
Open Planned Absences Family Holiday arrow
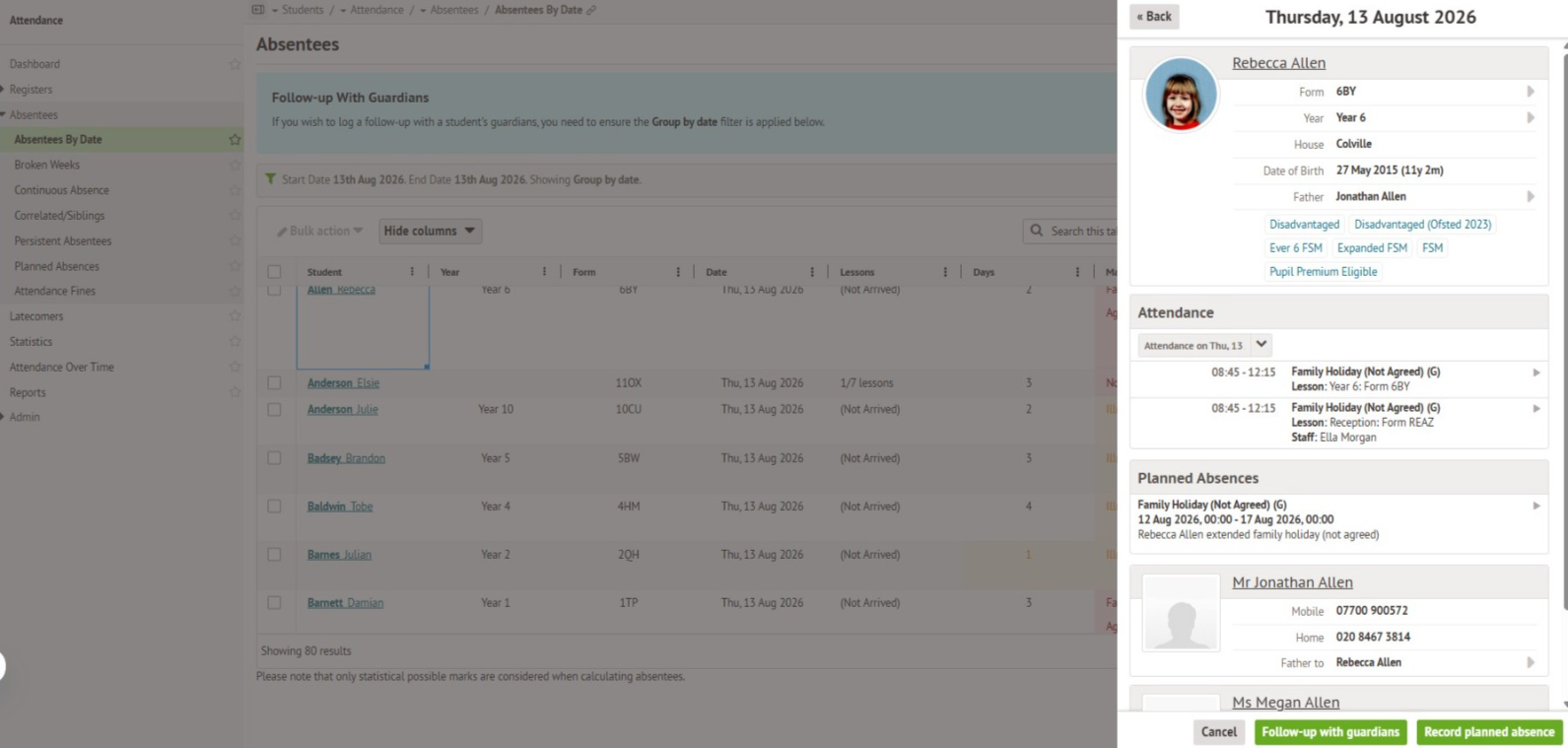pyautogui.click(x=1535, y=506)
